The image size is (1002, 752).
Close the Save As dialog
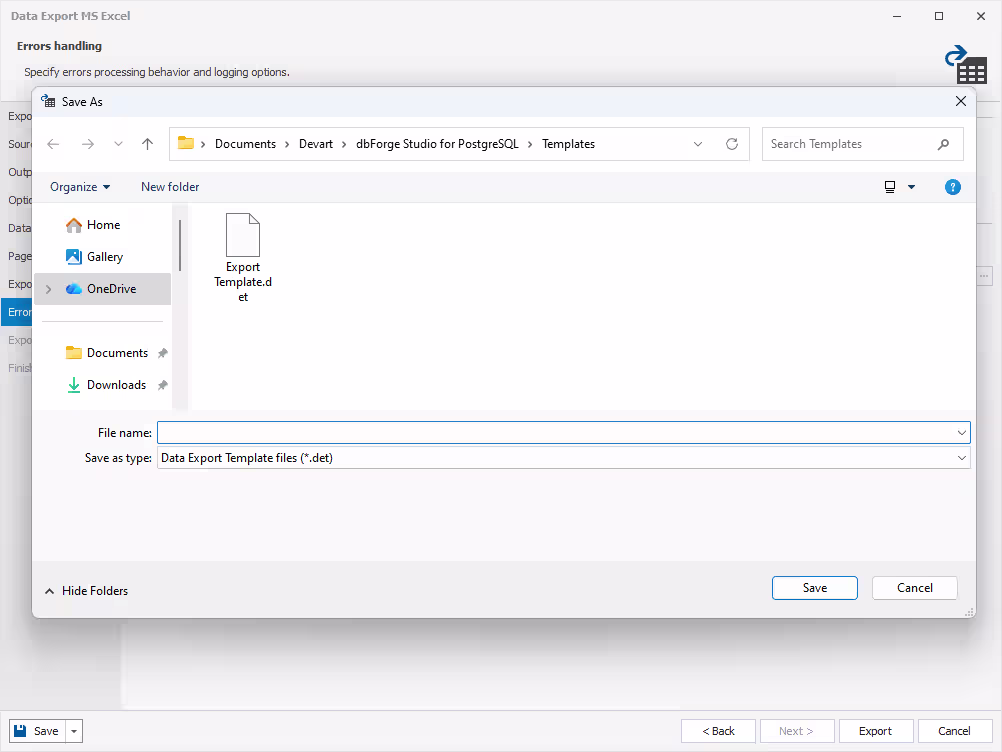[x=960, y=102]
